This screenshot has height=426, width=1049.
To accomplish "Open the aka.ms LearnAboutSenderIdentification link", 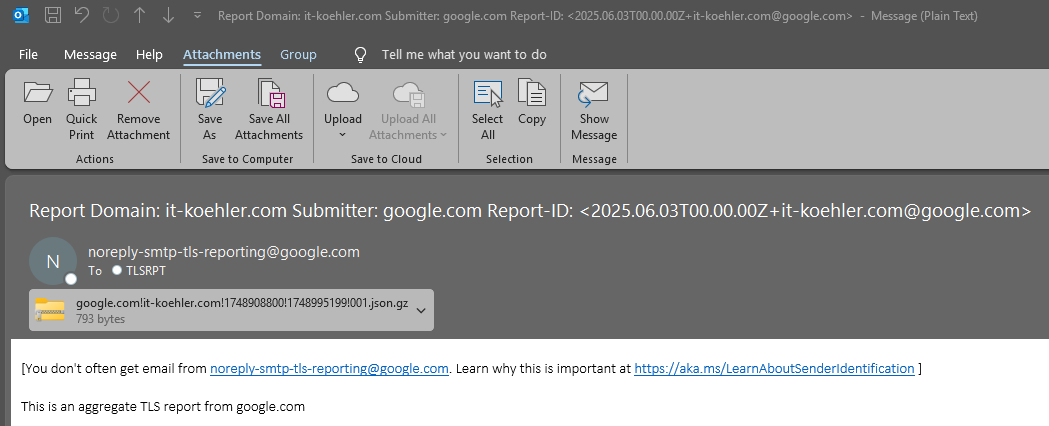I will 774,368.
